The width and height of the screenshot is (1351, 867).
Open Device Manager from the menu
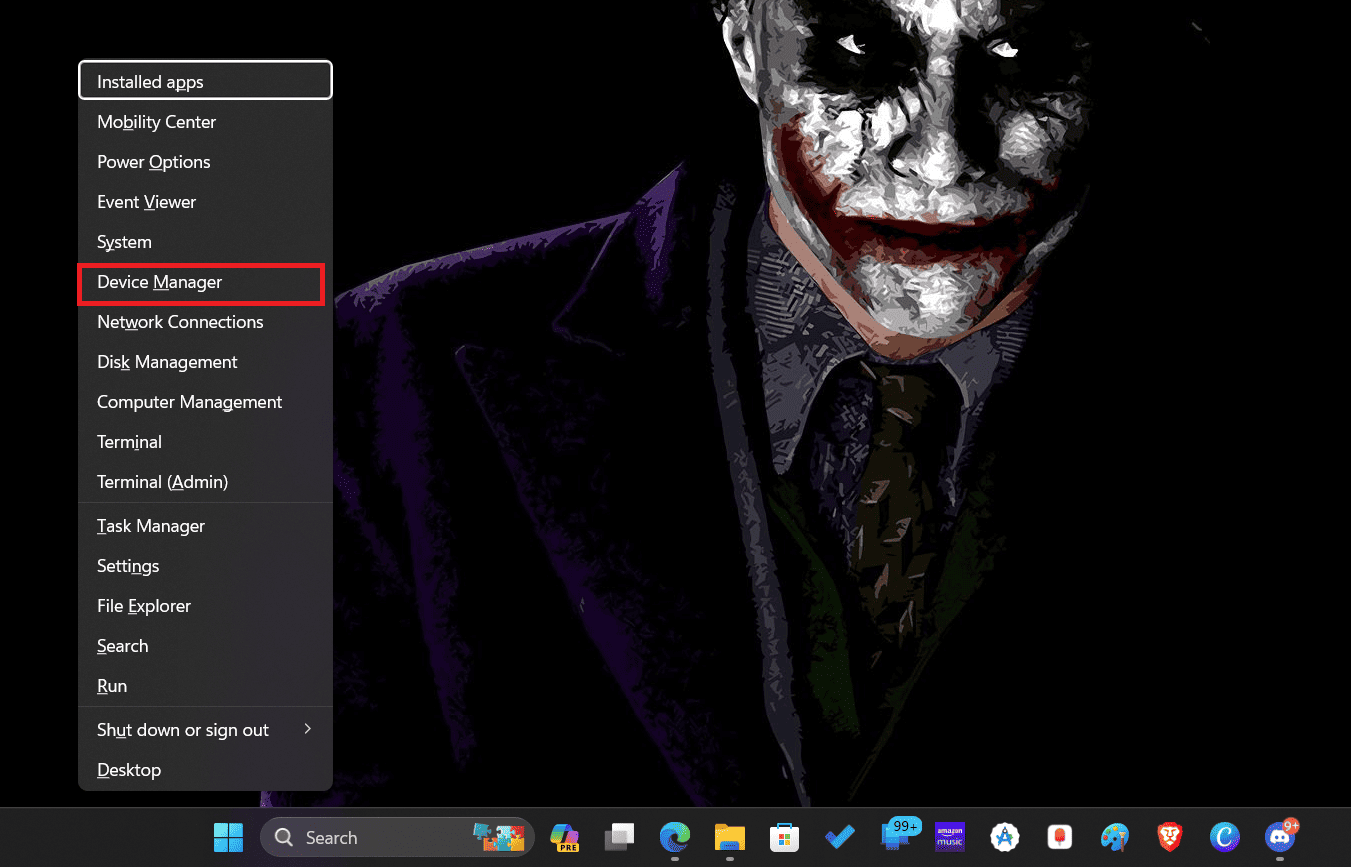(x=160, y=283)
